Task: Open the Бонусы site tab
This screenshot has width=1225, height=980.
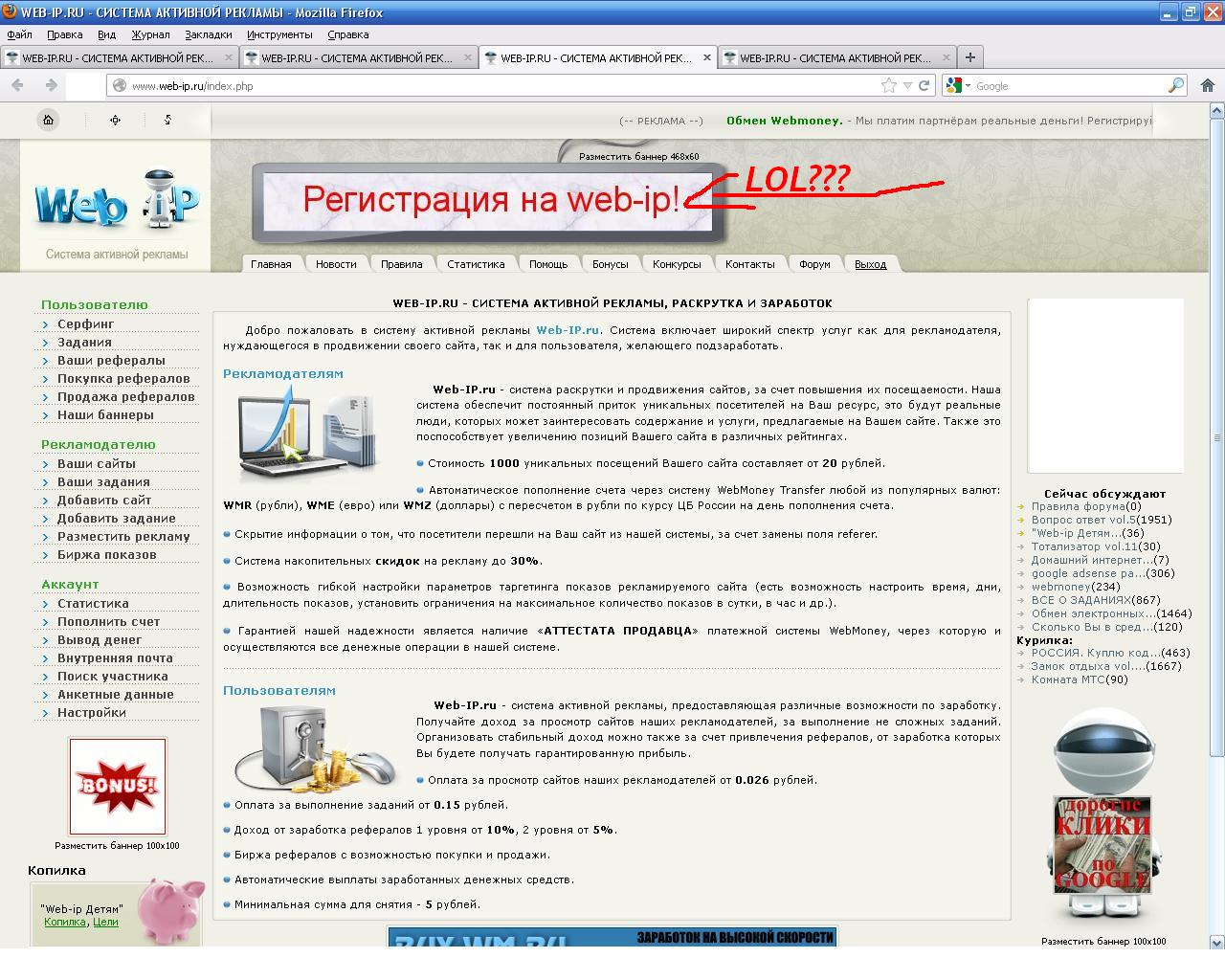Action: point(611,264)
